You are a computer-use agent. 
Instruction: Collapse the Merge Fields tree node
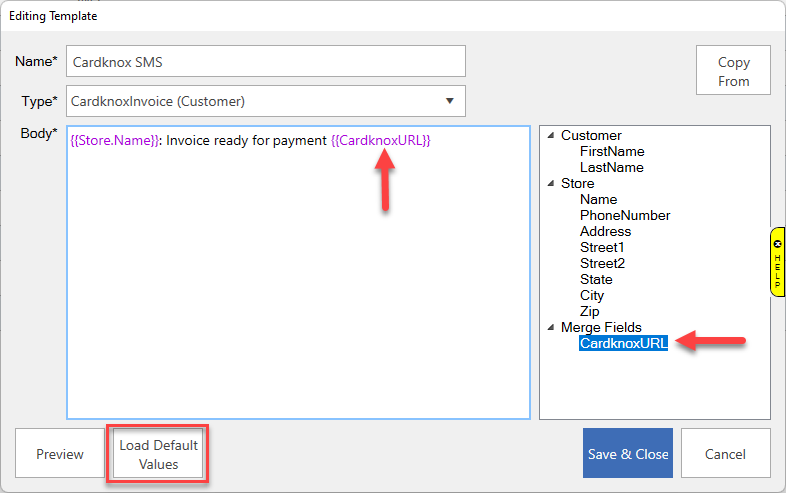coord(550,328)
